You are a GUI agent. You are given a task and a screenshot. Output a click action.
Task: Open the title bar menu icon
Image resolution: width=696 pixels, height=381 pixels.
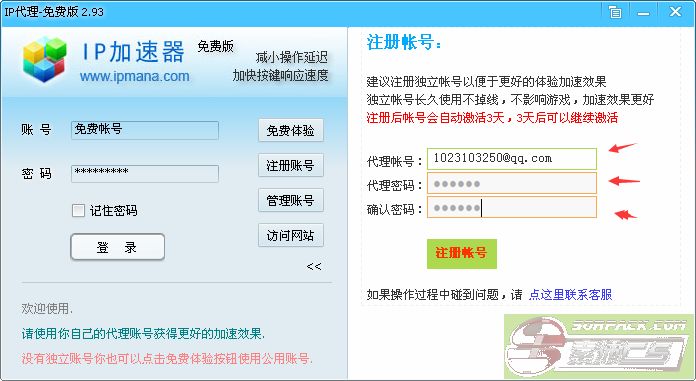coord(615,12)
